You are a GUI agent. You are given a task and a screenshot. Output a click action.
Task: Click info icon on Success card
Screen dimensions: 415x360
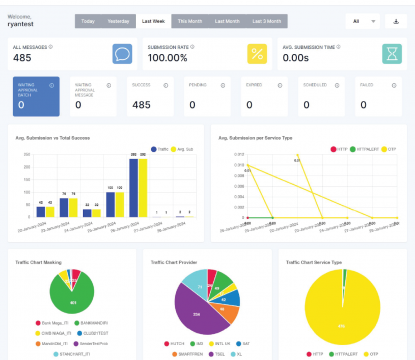tap(166, 86)
